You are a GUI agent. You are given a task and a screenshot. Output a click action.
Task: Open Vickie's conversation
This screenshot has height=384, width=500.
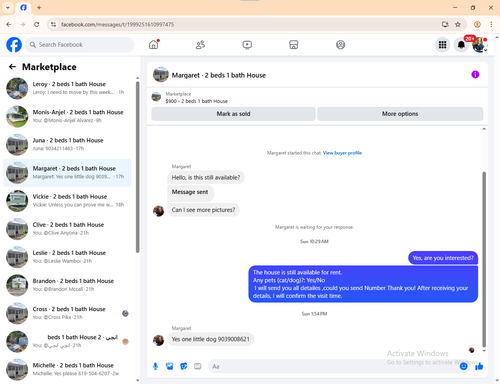click(x=68, y=201)
